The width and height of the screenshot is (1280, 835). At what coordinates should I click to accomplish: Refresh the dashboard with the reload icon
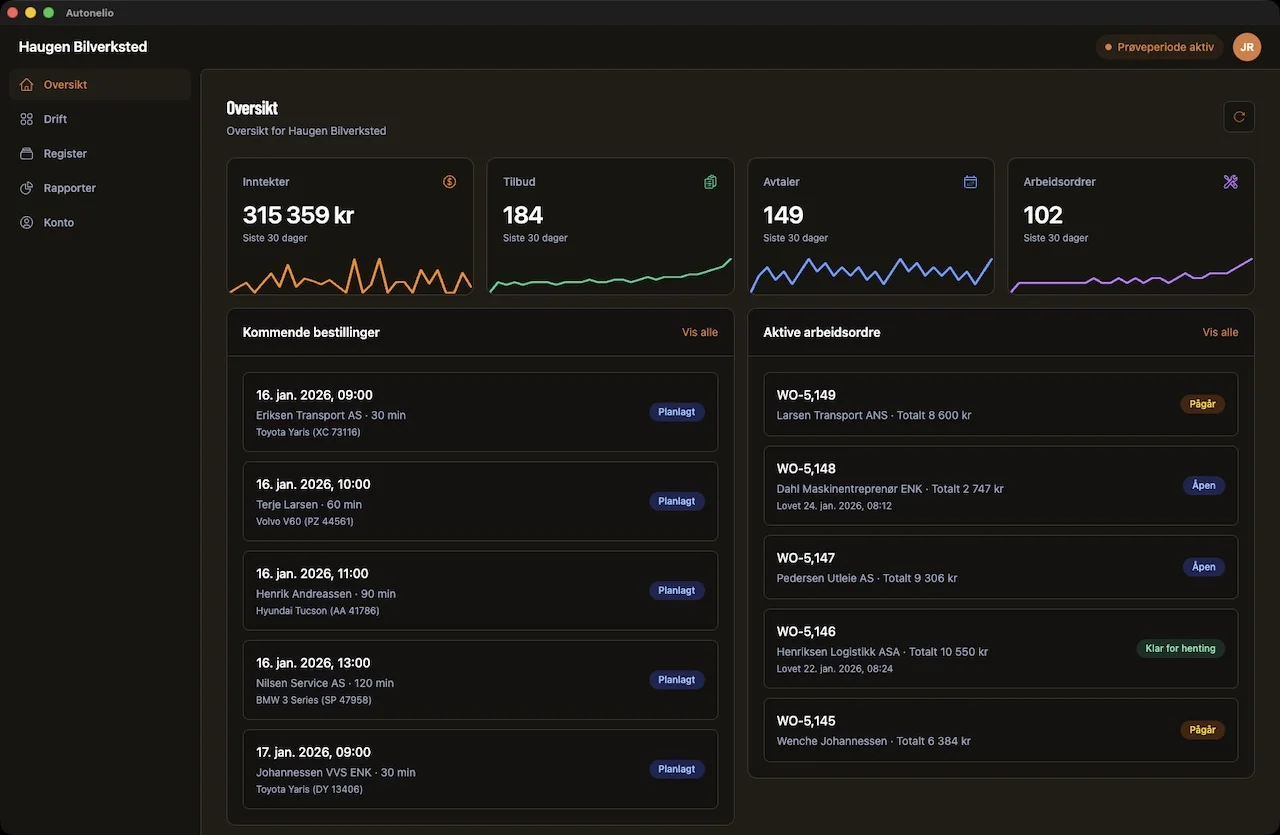(x=1238, y=116)
